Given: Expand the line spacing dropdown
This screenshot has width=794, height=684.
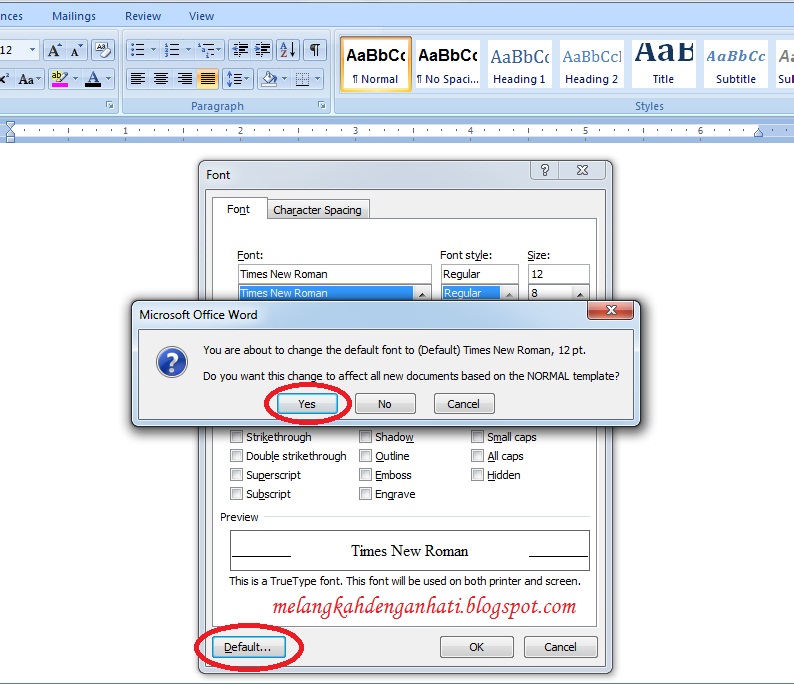Looking at the screenshot, I should click(x=246, y=78).
